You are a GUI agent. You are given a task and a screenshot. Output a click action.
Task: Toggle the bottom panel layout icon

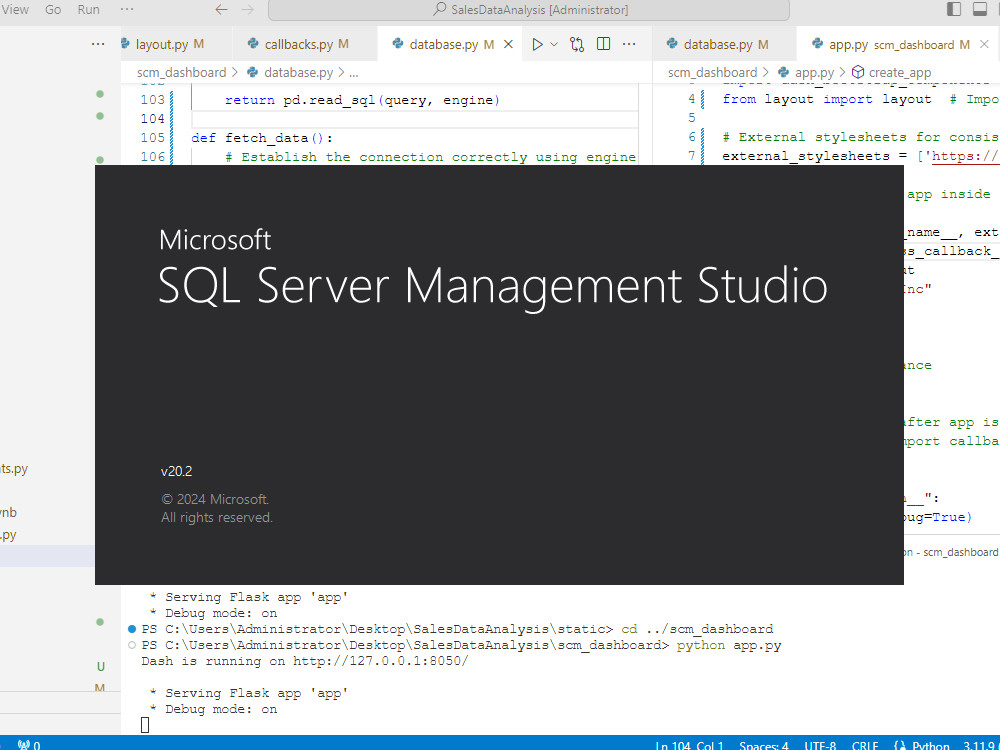[x=980, y=9]
